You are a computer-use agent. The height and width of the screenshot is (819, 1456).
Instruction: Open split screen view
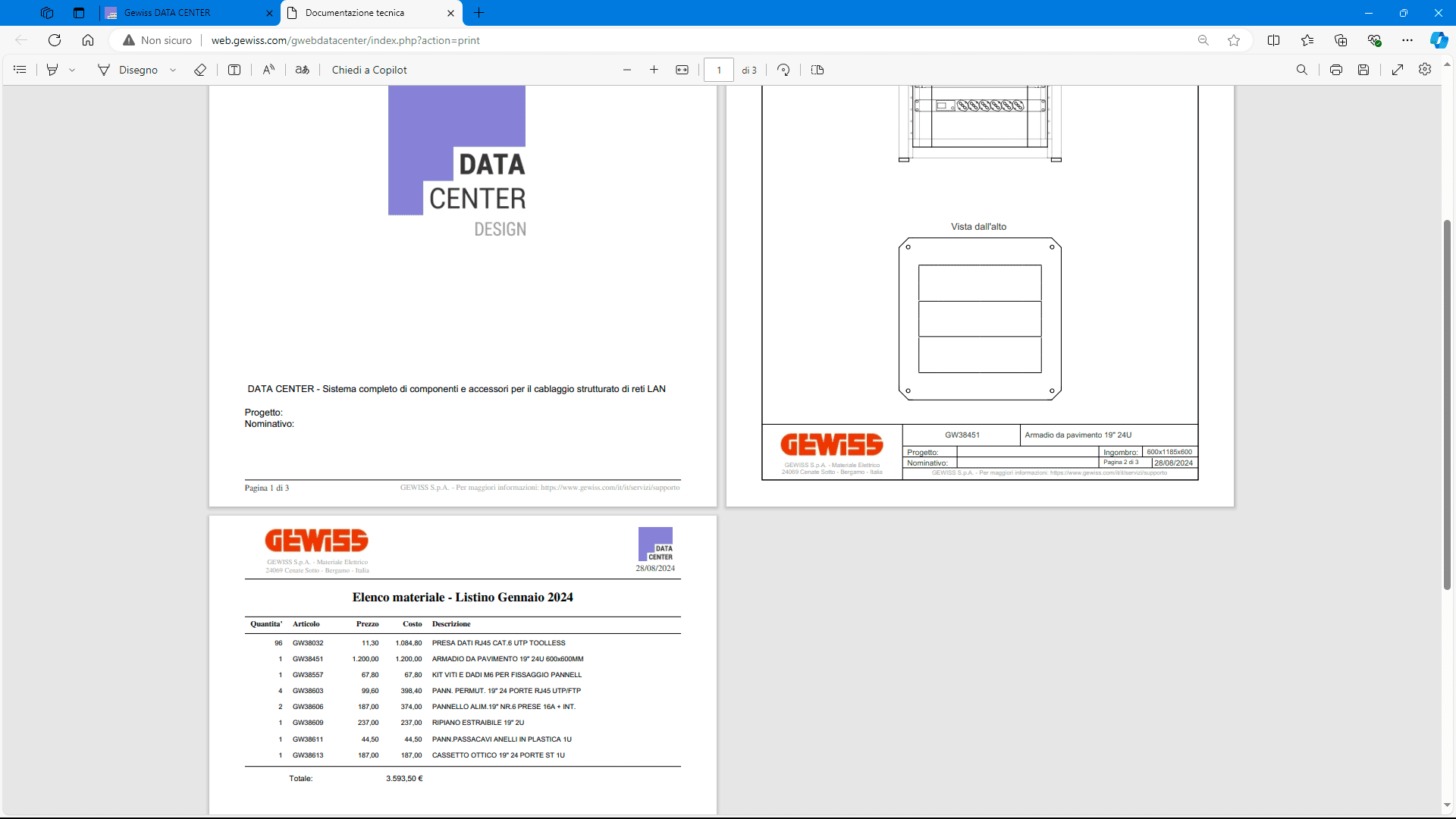[1274, 40]
